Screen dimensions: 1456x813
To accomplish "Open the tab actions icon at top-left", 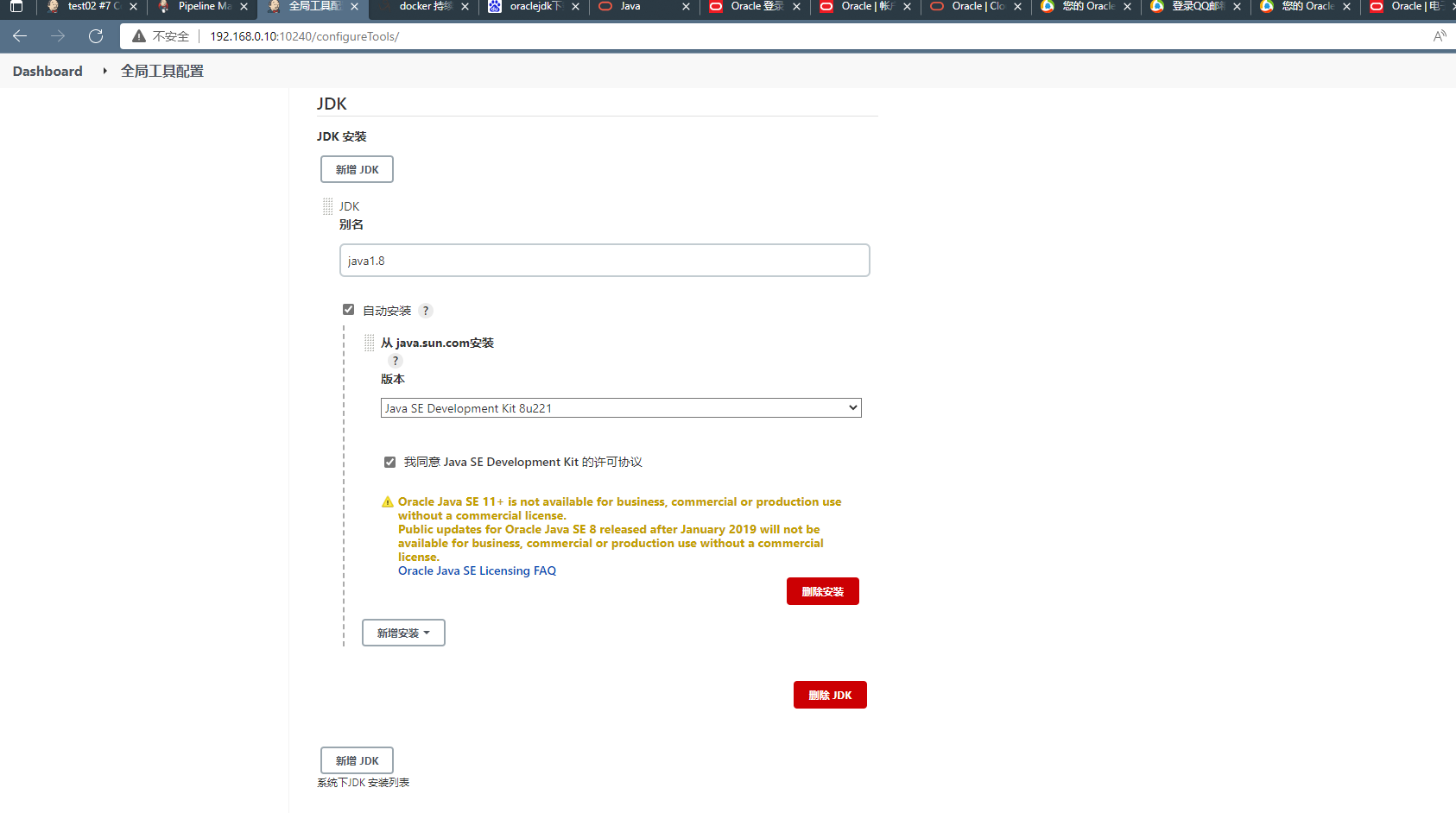I will tap(16, 7).
